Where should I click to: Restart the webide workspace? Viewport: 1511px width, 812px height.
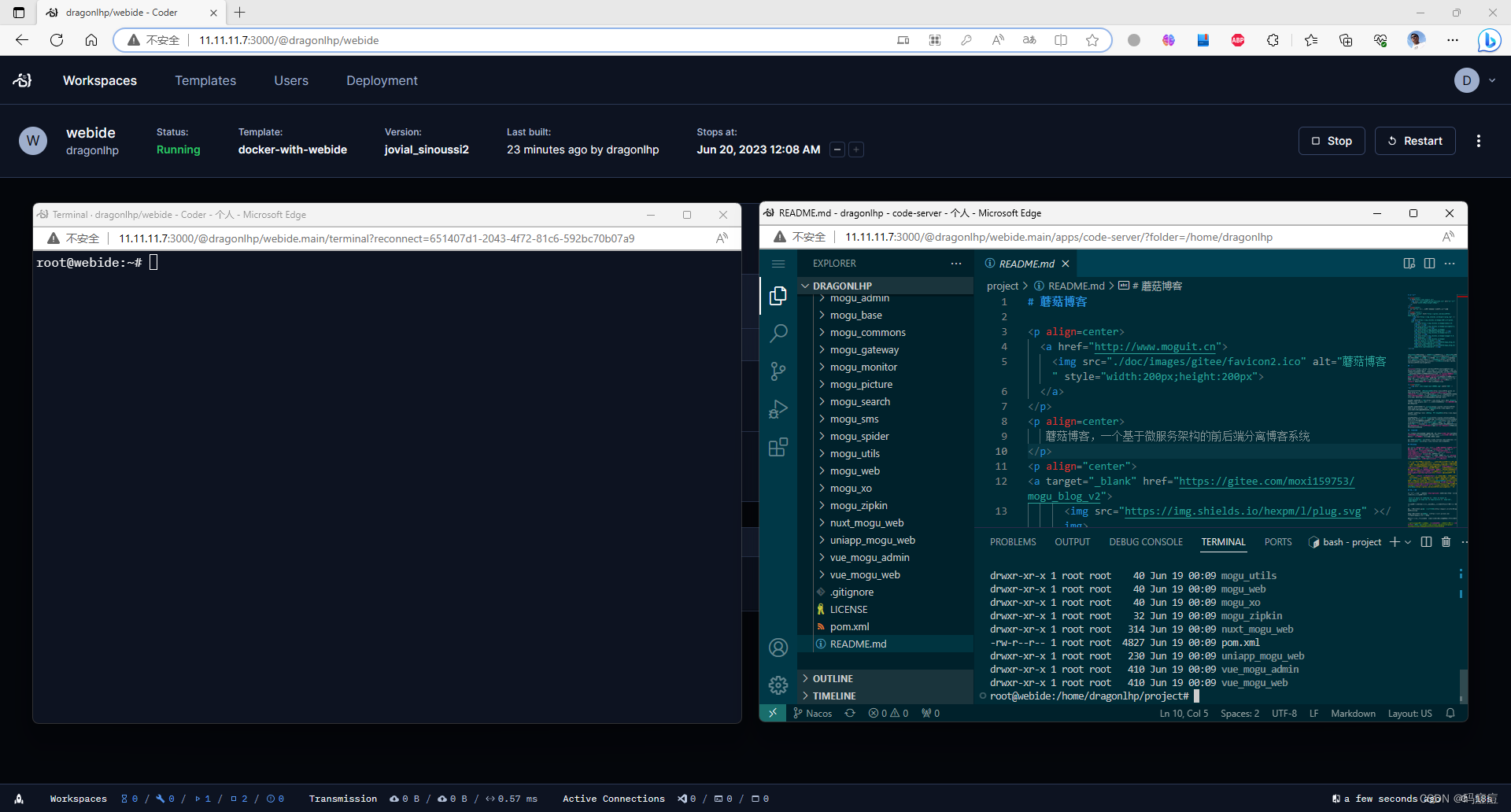point(1415,141)
